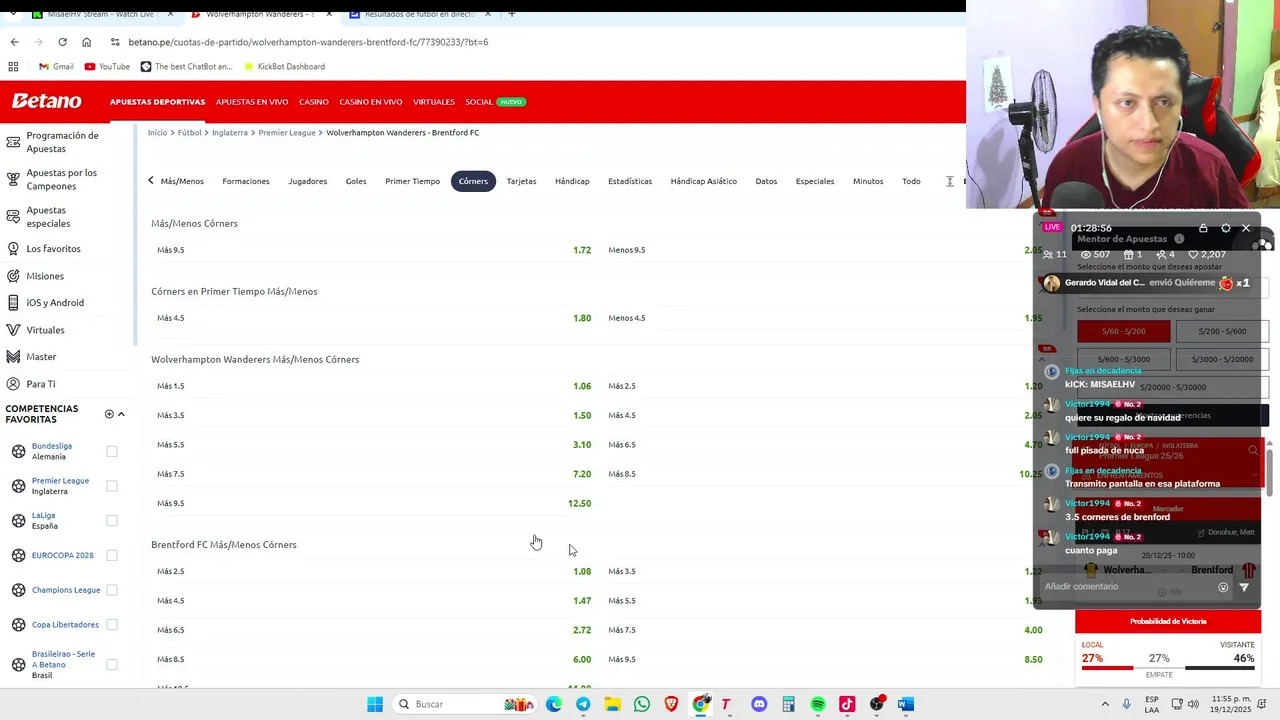1280x720 pixels.
Task: Collapse the Competencias Favoritas section
Action: coord(121,414)
